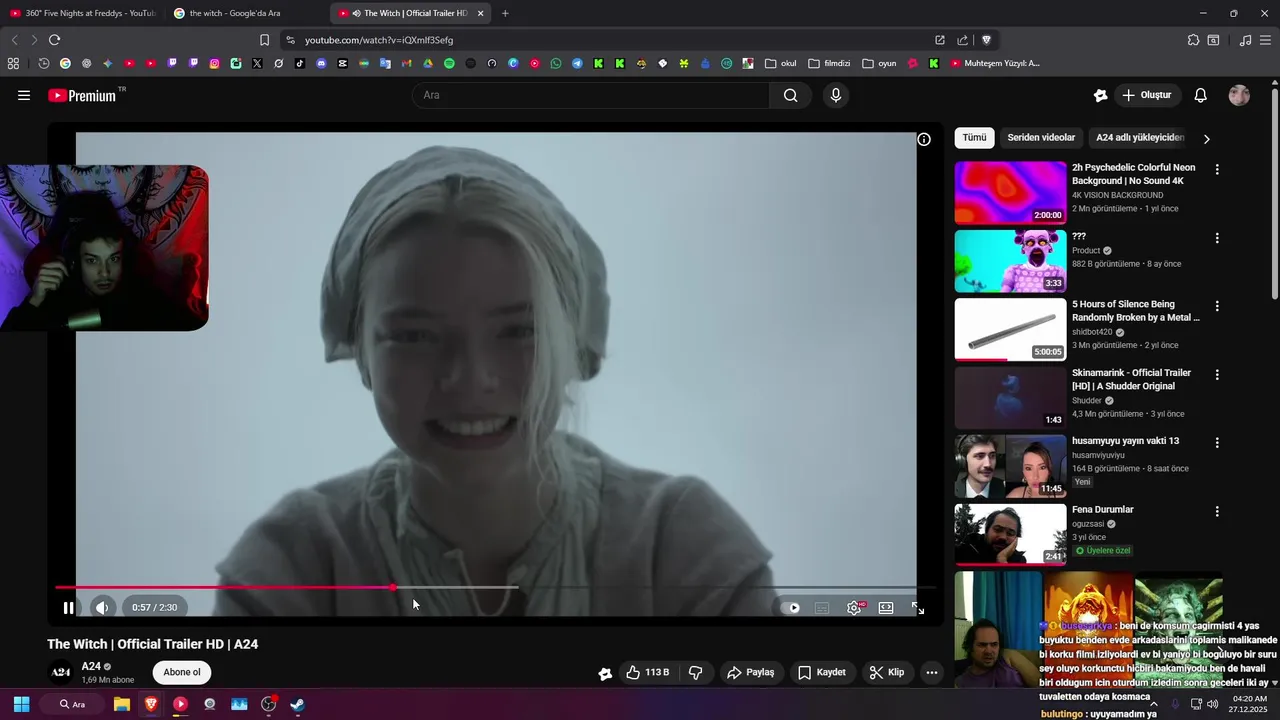Reload the page
Screen dimensions: 1280x720
click(x=54, y=40)
